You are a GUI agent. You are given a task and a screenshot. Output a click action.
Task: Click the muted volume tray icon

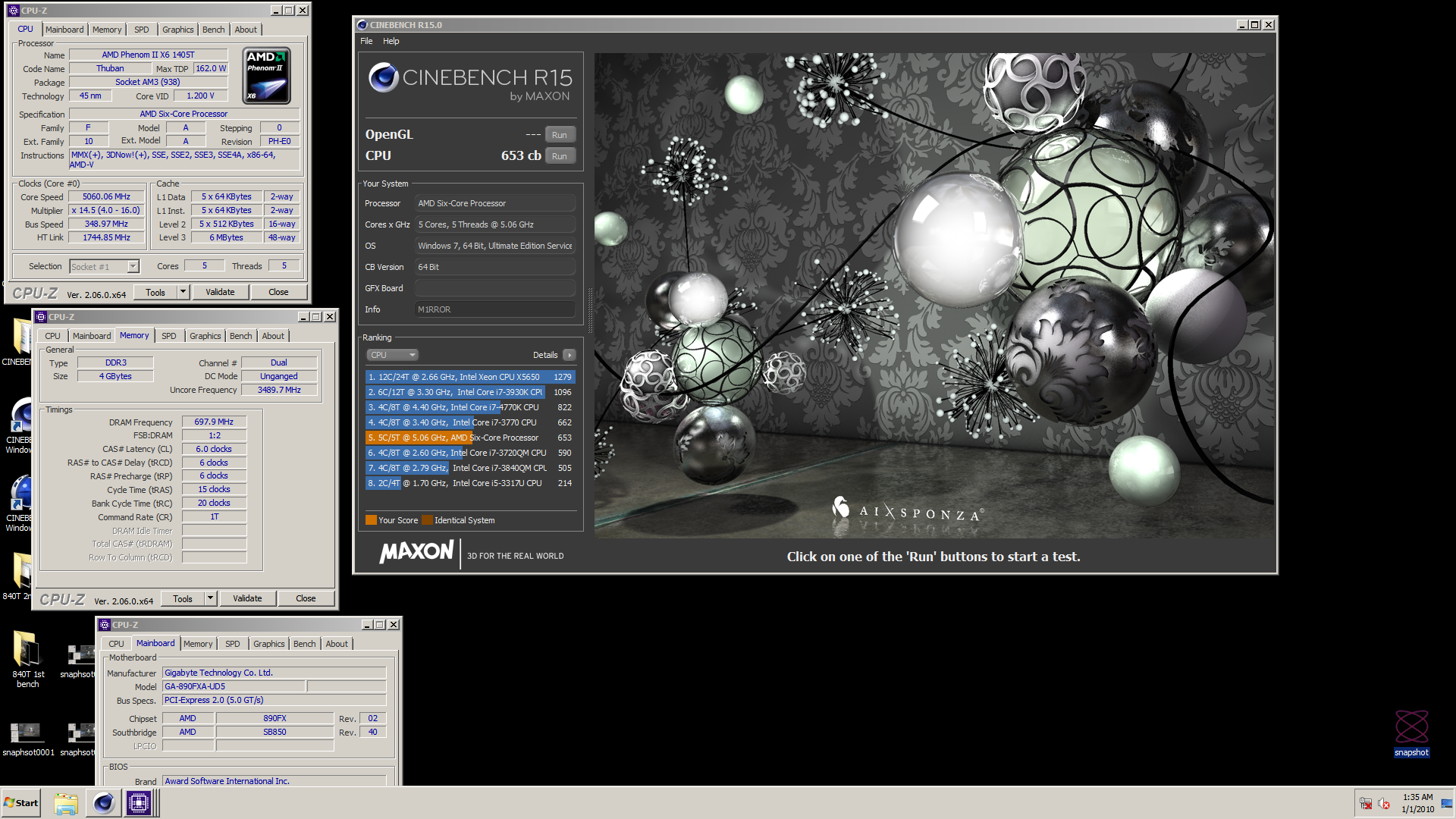coord(1384,804)
